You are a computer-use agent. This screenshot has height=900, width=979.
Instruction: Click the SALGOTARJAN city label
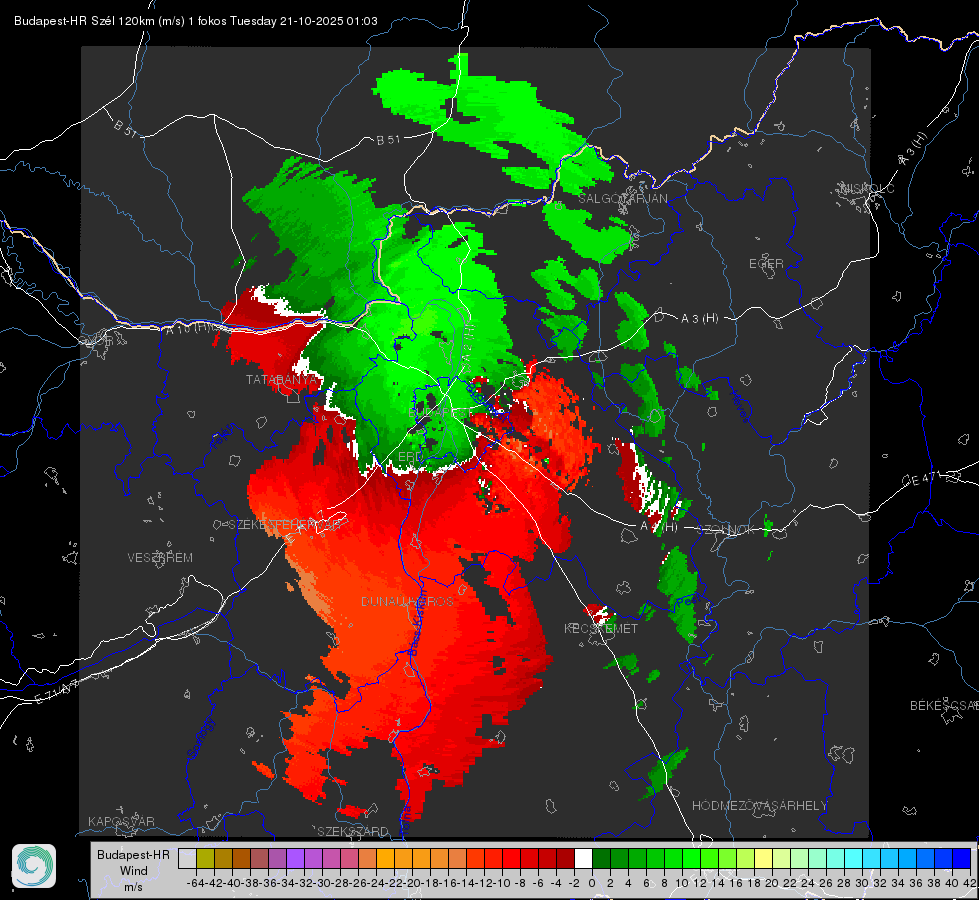pyautogui.click(x=622, y=199)
